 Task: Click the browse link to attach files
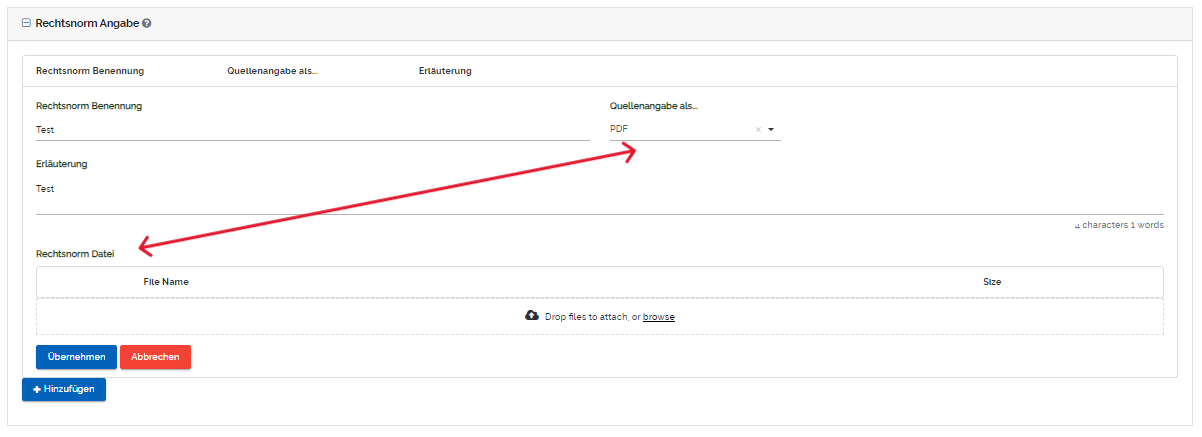point(658,317)
